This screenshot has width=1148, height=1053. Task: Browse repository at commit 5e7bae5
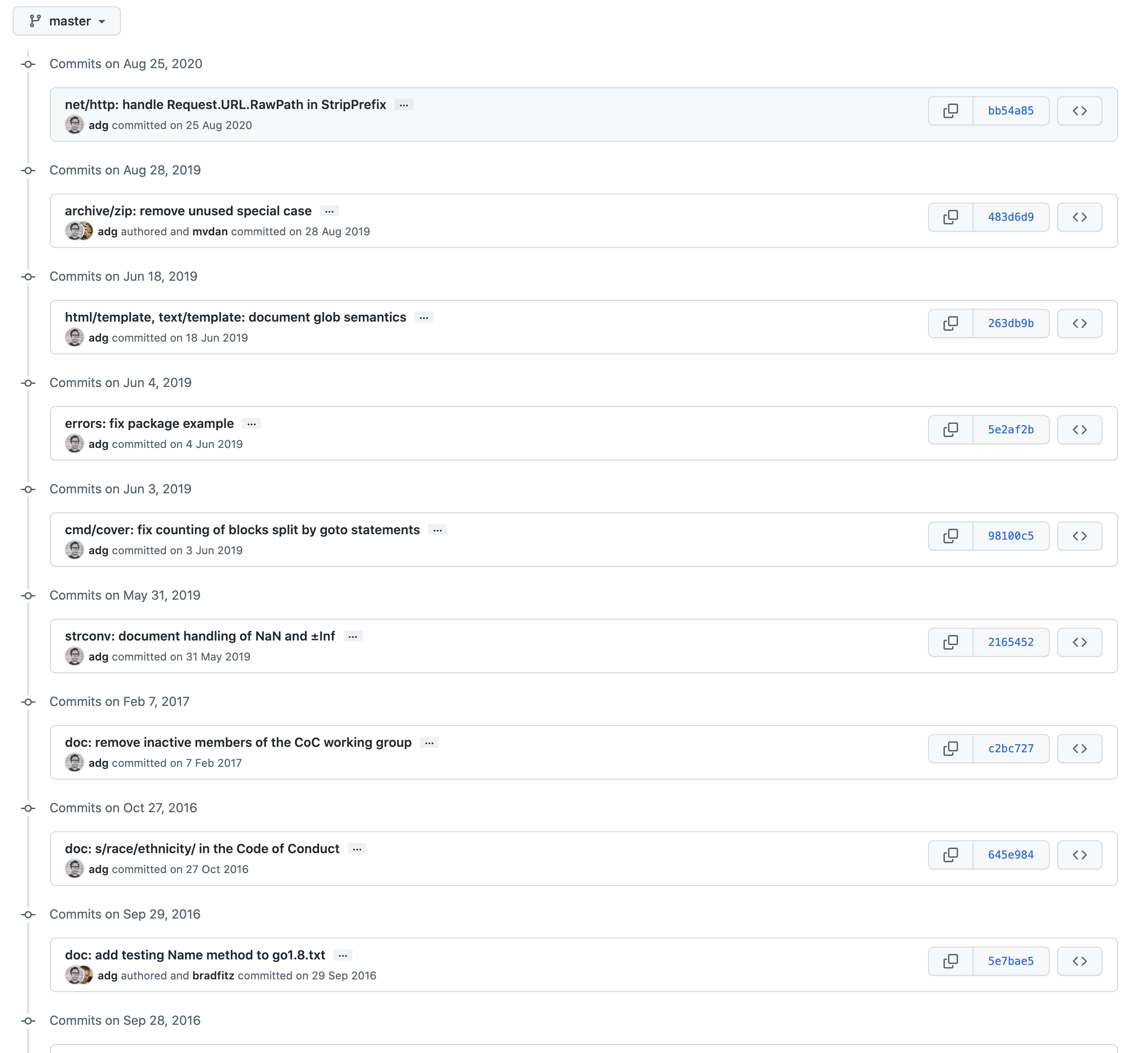pos(1079,961)
